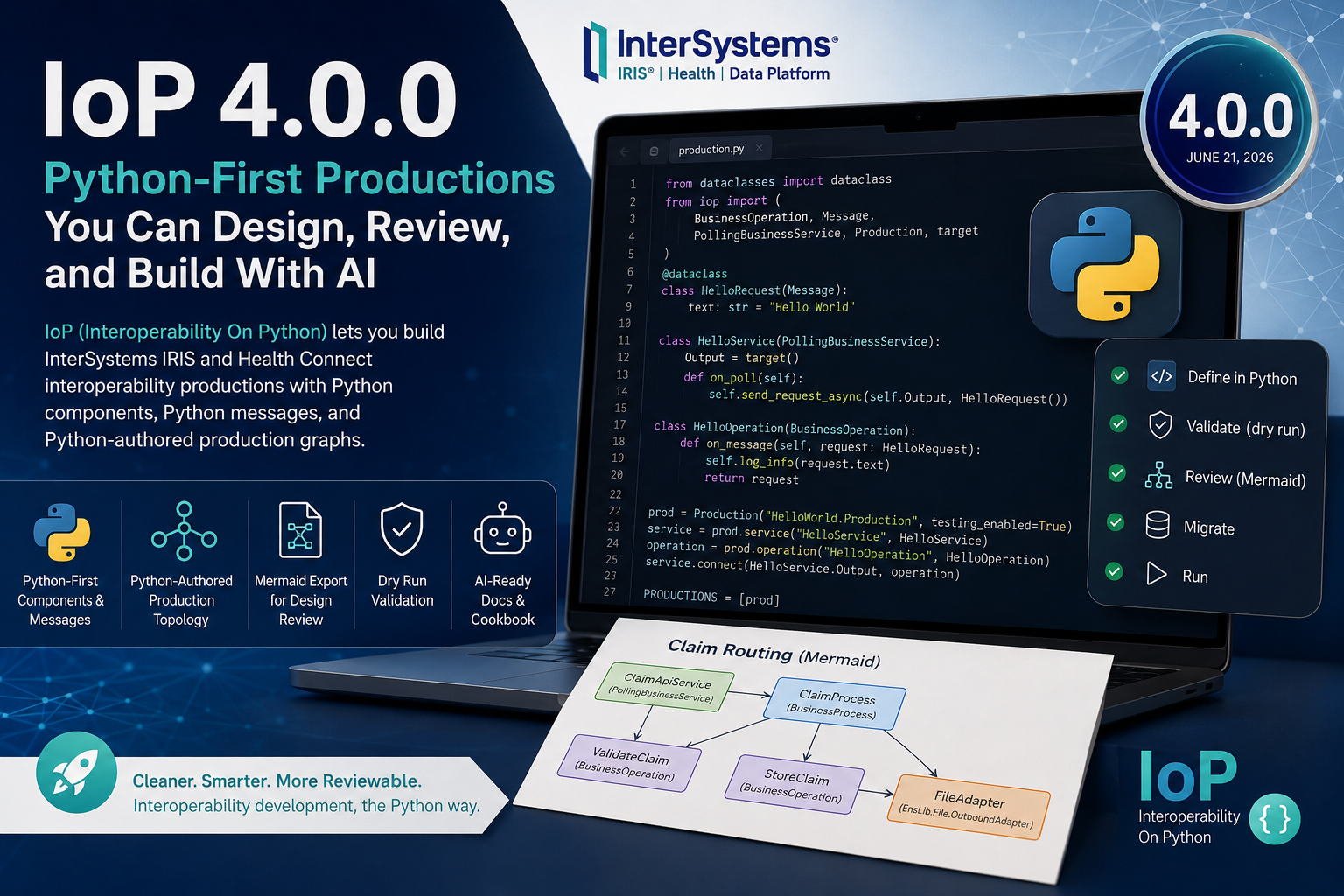The width and height of the screenshot is (1344, 896).
Task: Click the round icon left of production.py tab
Action: [x=654, y=151]
